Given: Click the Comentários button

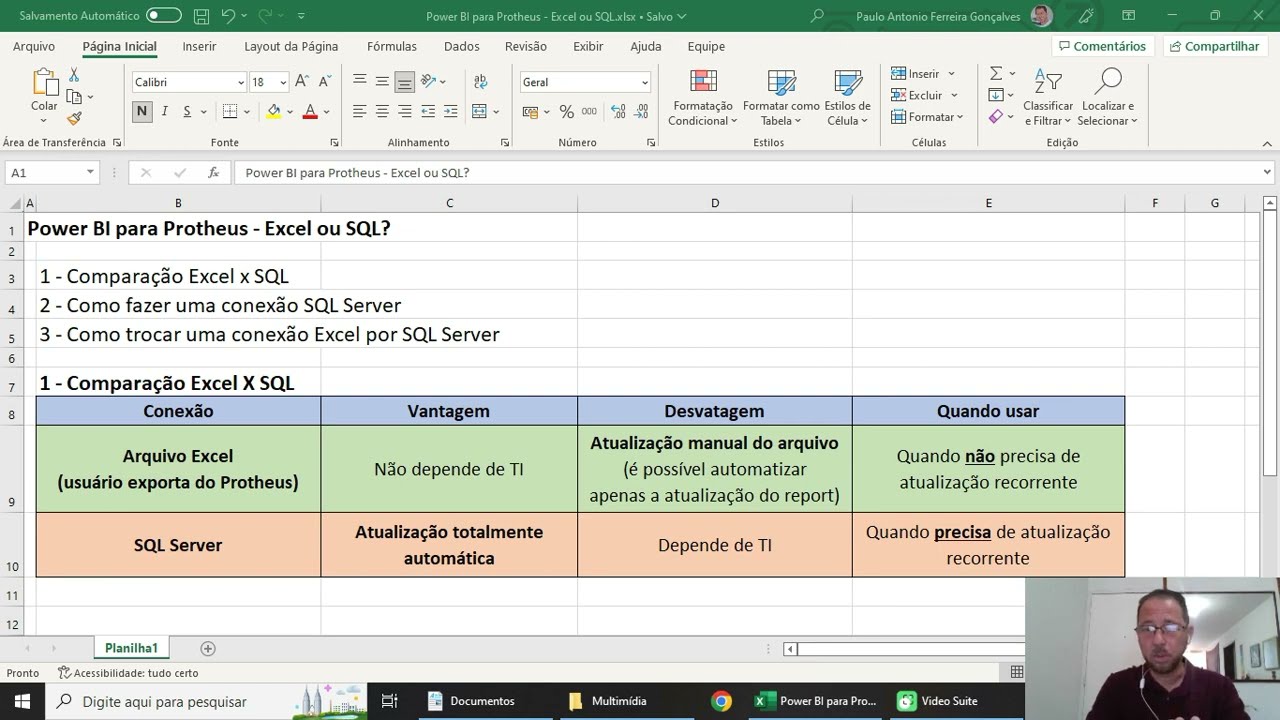Looking at the screenshot, I should [1103, 46].
